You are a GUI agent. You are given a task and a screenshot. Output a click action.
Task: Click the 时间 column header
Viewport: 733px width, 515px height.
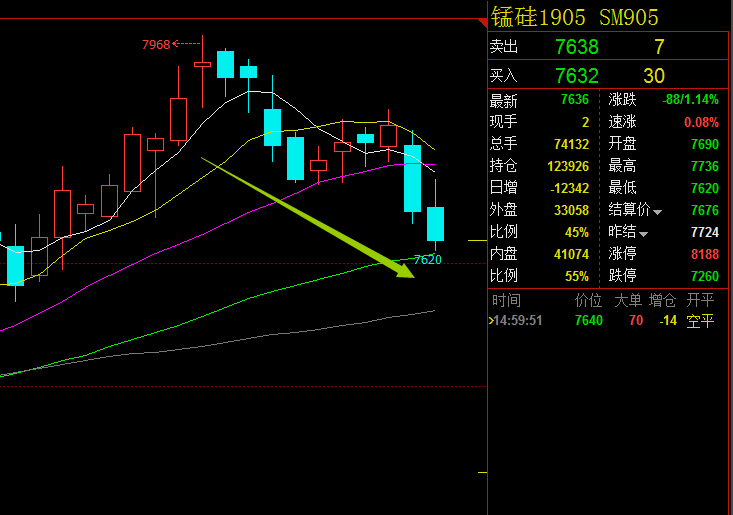click(x=506, y=300)
